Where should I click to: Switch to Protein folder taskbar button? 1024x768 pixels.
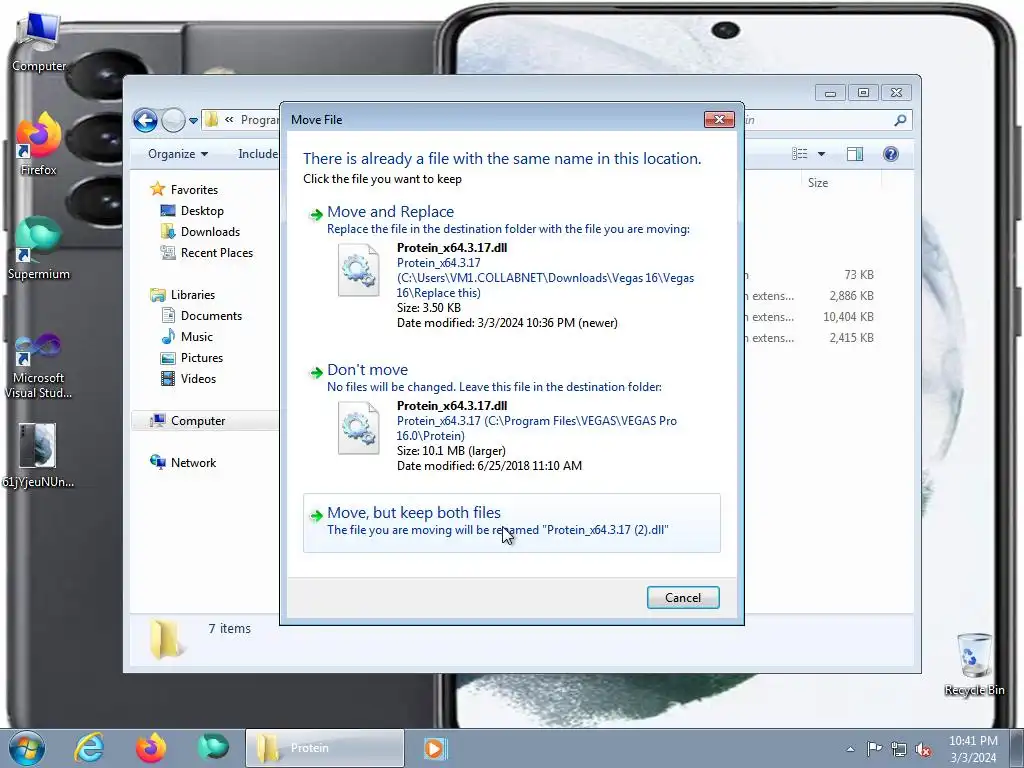[325, 748]
